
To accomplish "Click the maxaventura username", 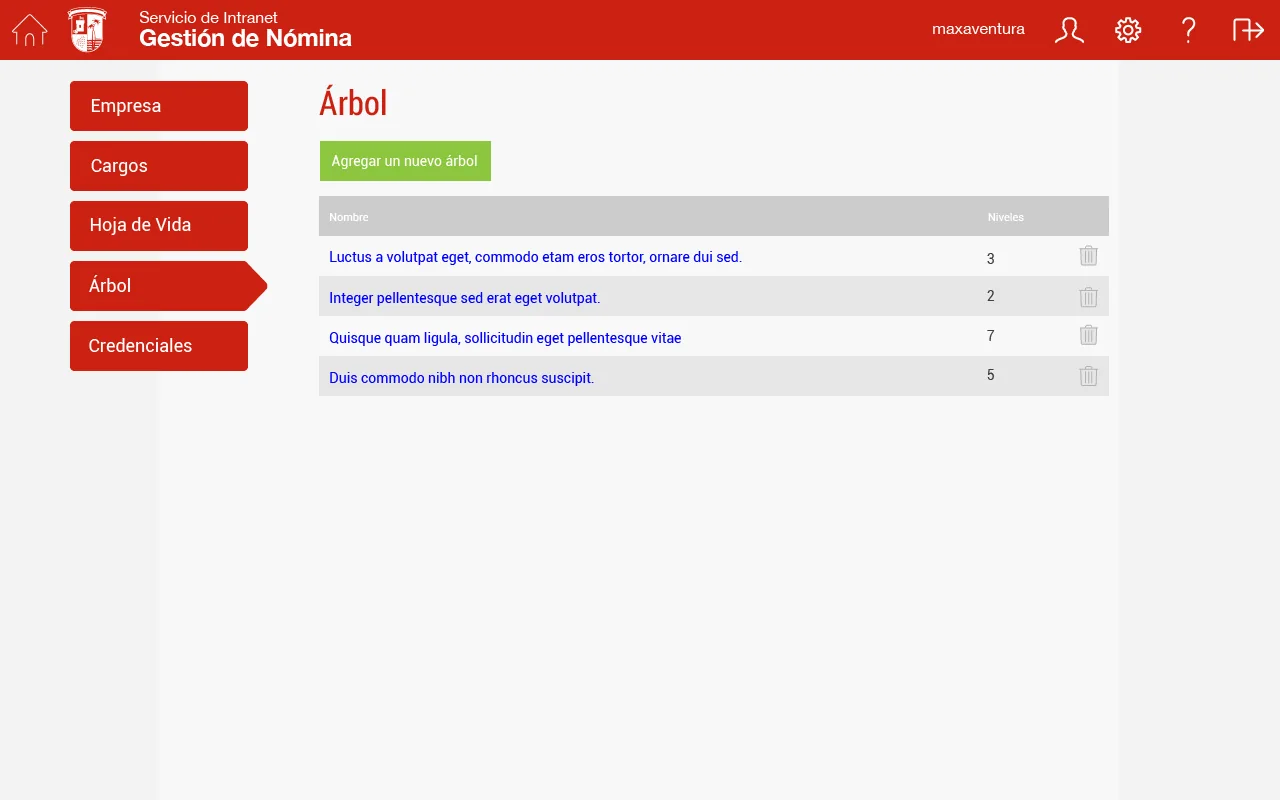I will point(978,29).
